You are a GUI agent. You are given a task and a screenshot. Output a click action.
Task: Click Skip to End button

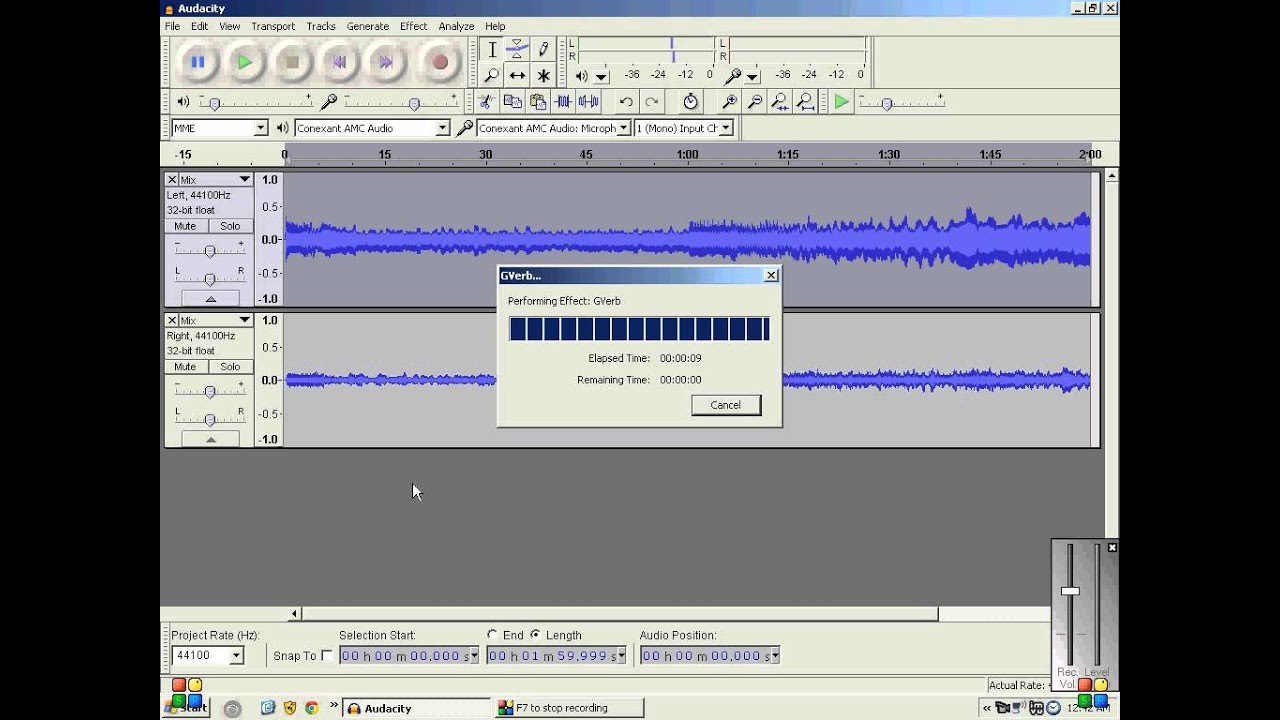click(x=387, y=62)
